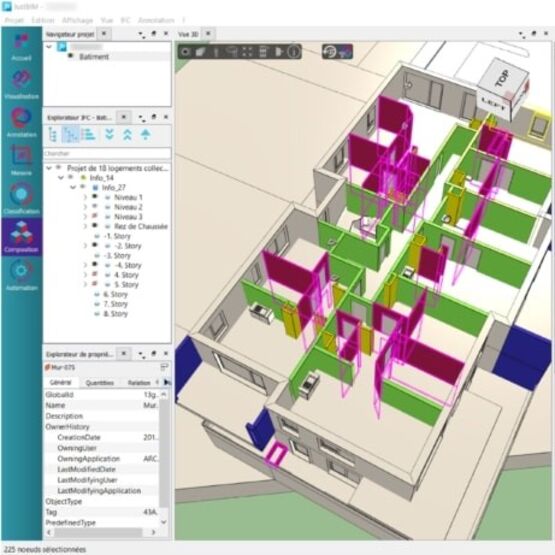Open the Projet menu
555x555 pixels.
[x=15, y=20]
